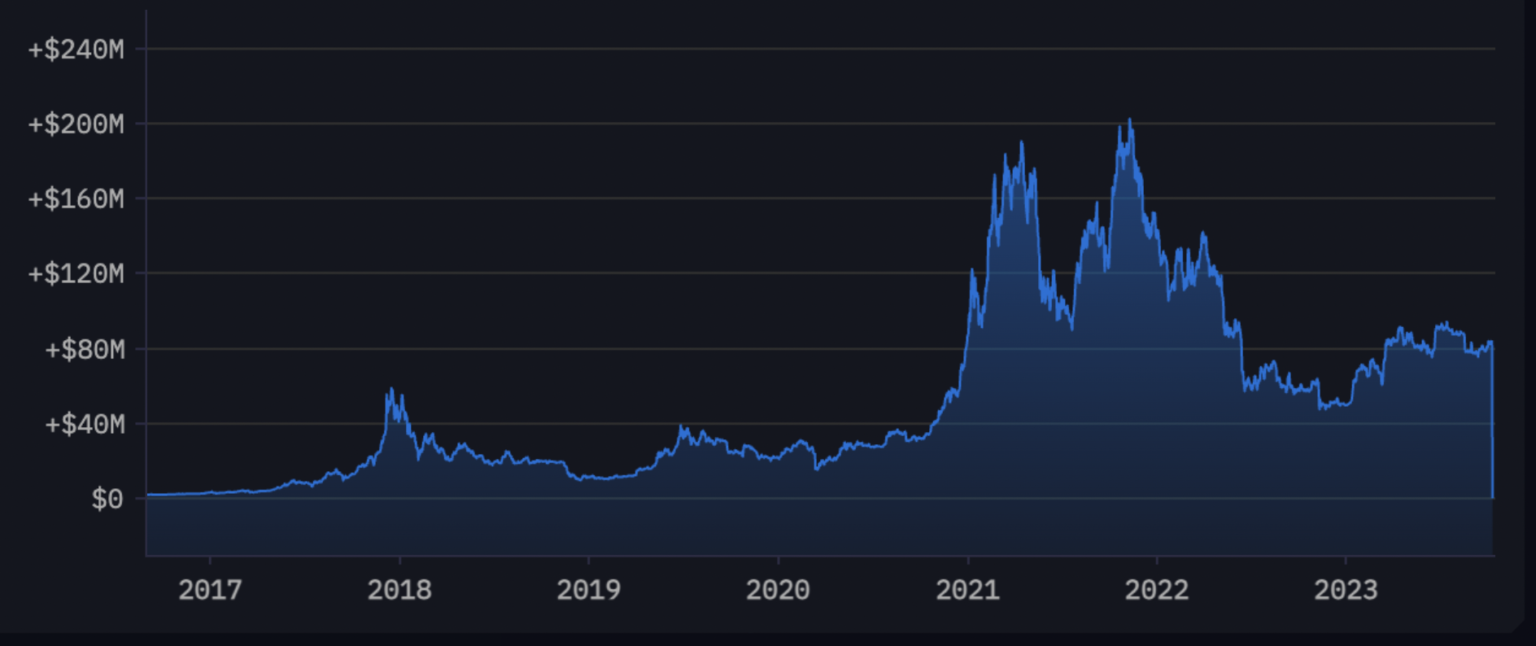Click the +$200M y-axis label
Image resolution: width=1536 pixels, height=646 pixels.
(76, 124)
